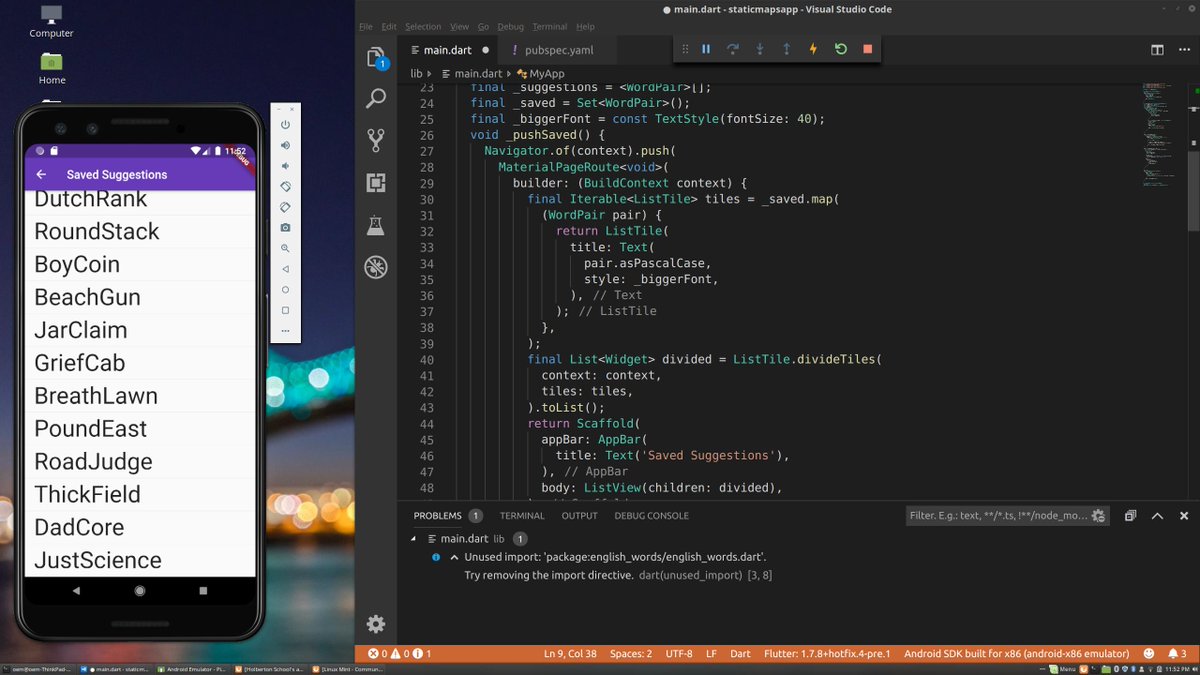The width and height of the screenshot is (1200, 675).
Task: Tap the phone's Home navigation button
Action: [140, 591]
